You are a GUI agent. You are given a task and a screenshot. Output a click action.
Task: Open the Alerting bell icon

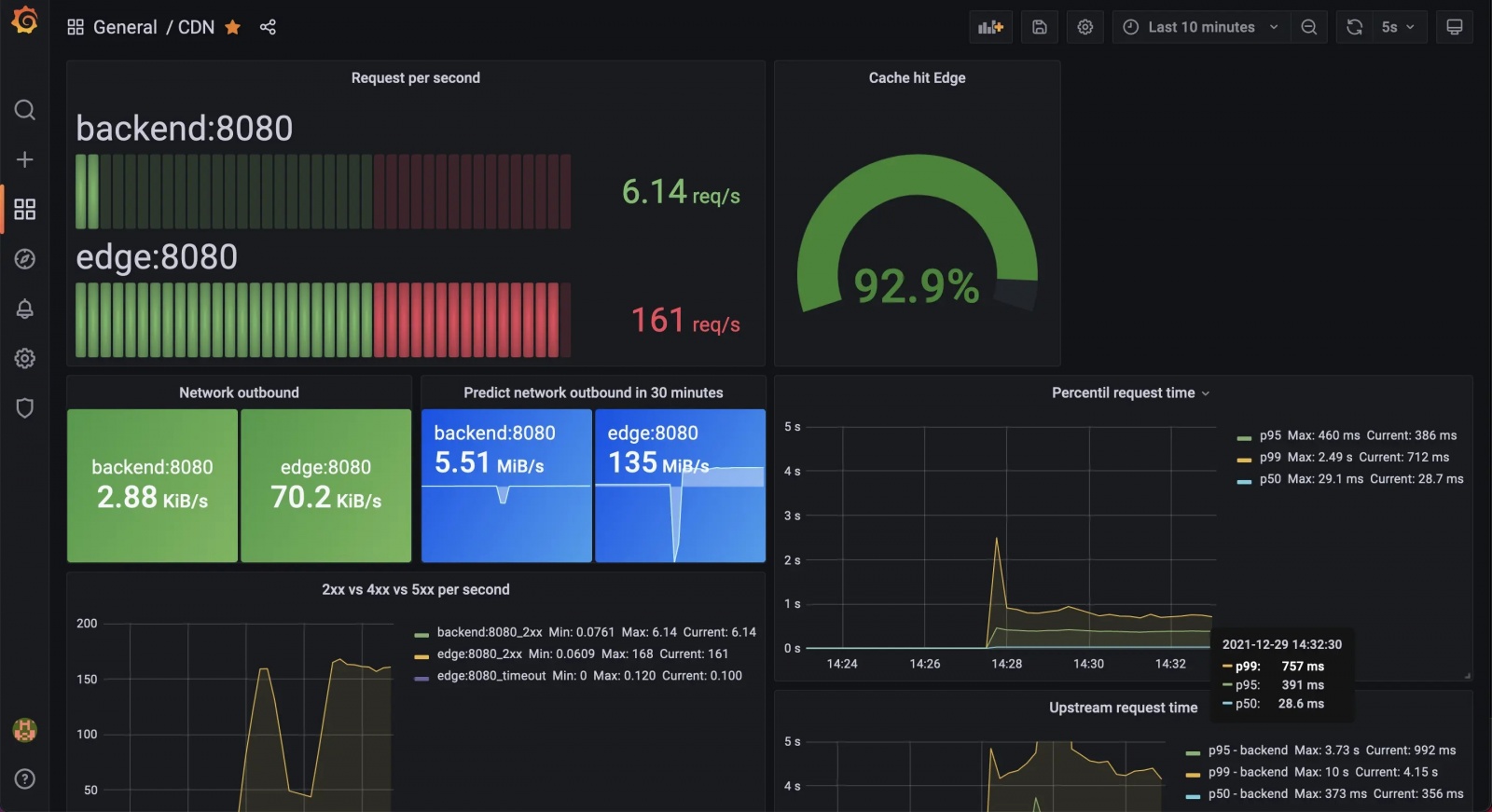25,309
